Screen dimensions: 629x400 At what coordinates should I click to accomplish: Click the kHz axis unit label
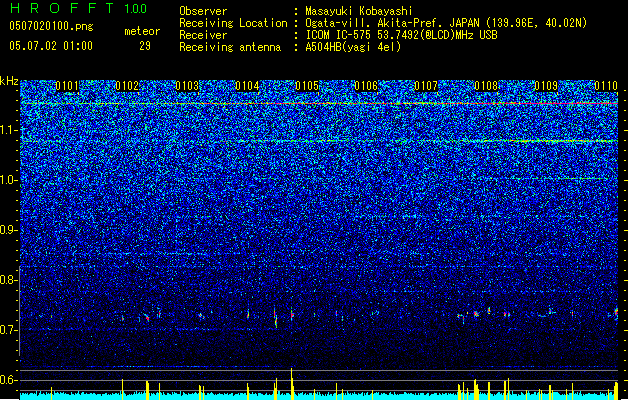[x=9, y=81]
